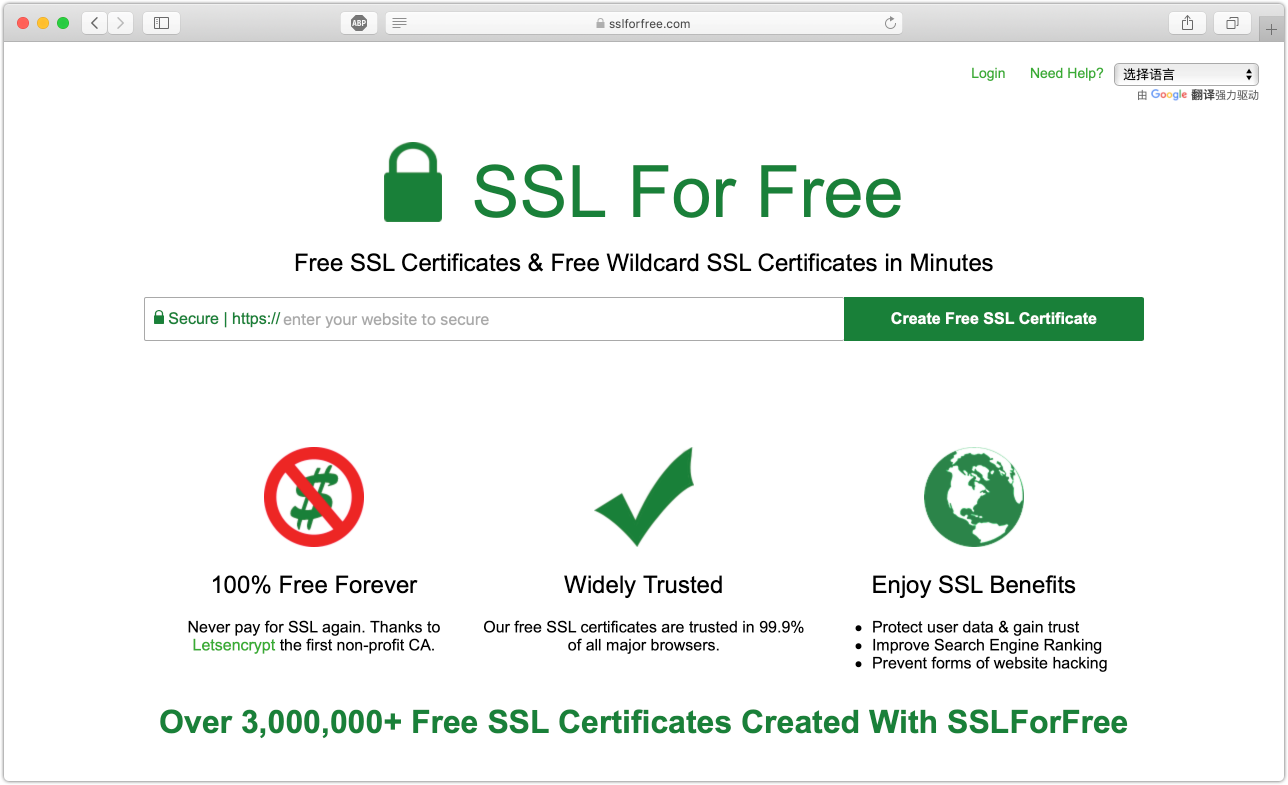Click Create Free SSL Certificate button

pos(994,319)
